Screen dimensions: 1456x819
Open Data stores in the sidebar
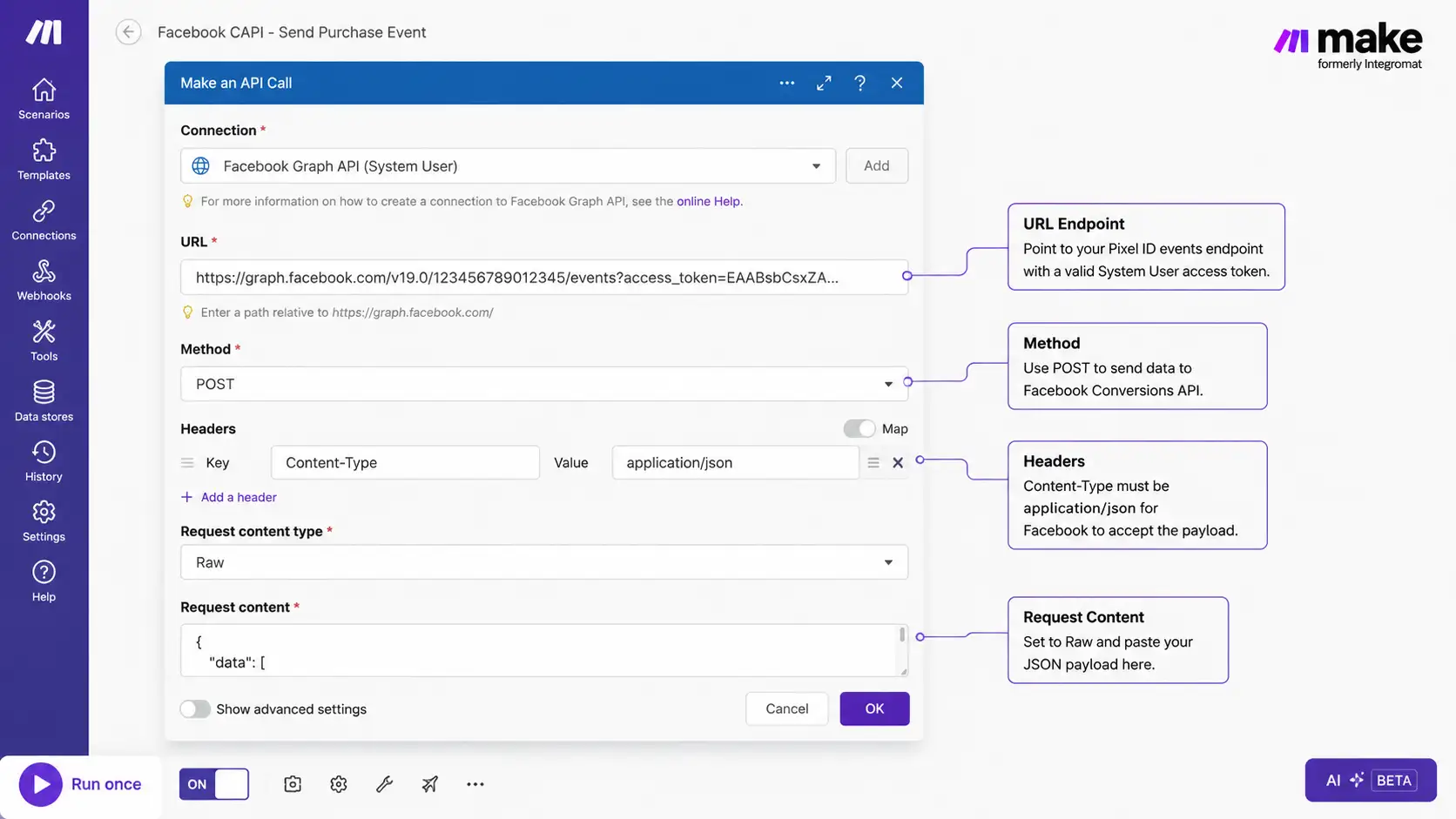pyautogui.click(x=44, y=401)
